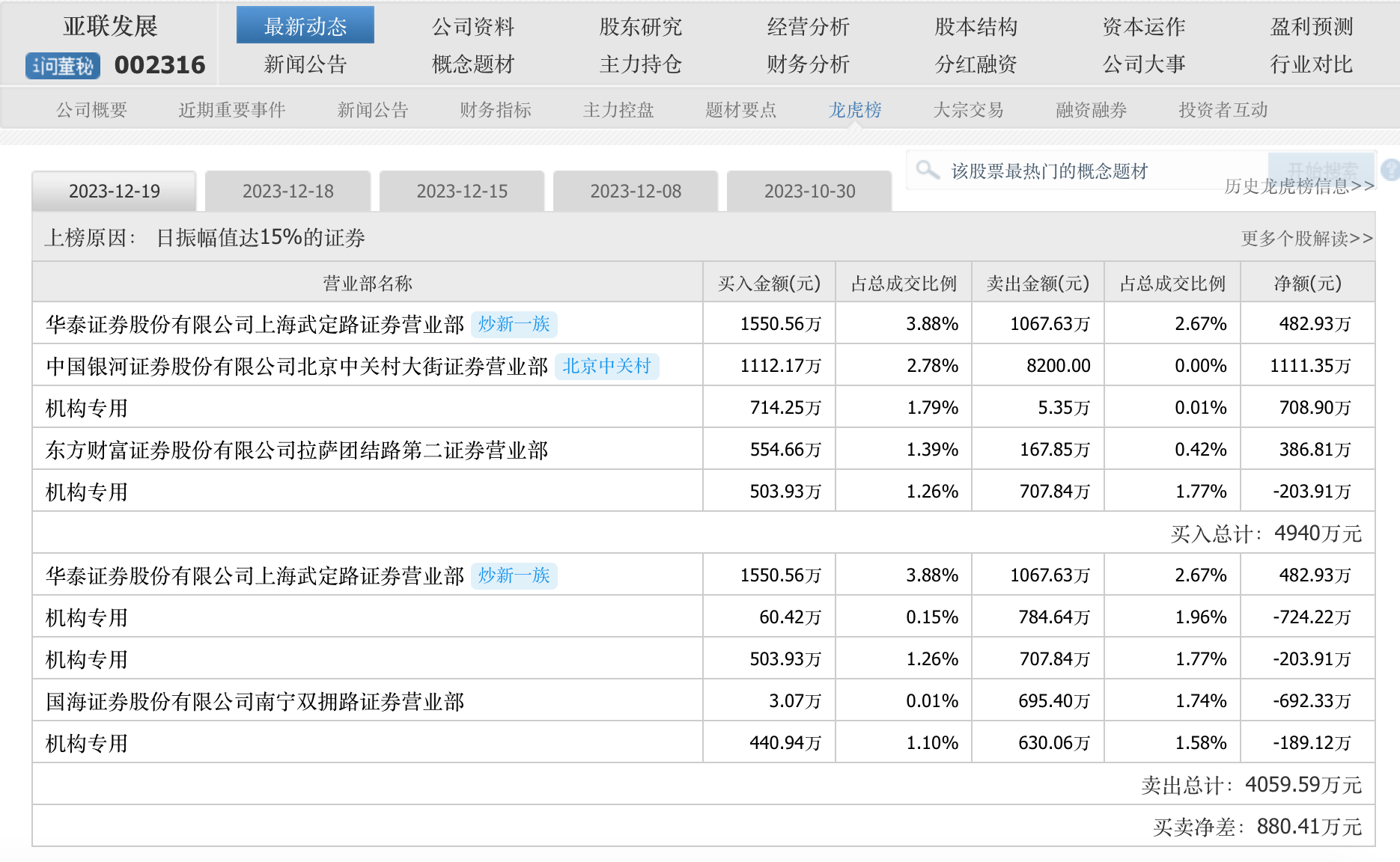This screenshot has height=862, width=1400.
Task: Open 盈利预测 navigation item
Action: pyautogui.click(x=1311, y=27)
